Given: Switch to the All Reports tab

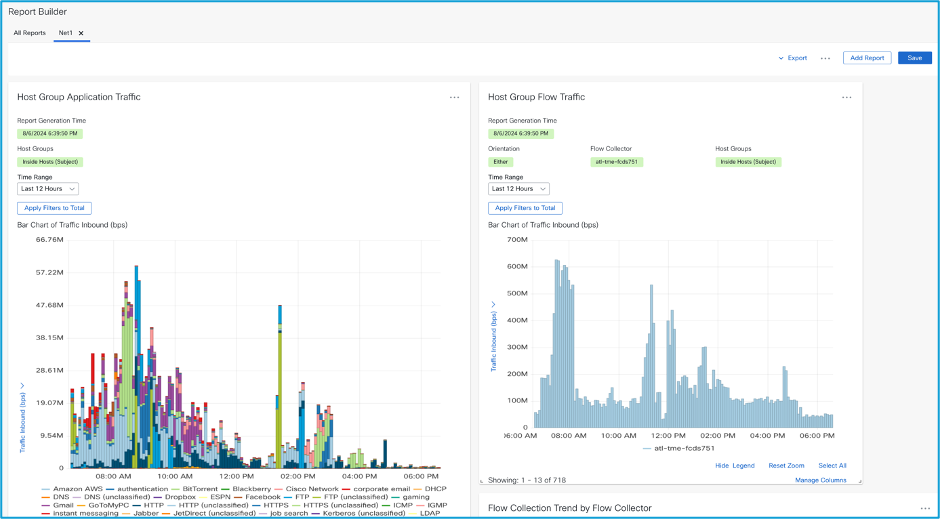Looking at the screenshot, I should click(x=29, y=33).
